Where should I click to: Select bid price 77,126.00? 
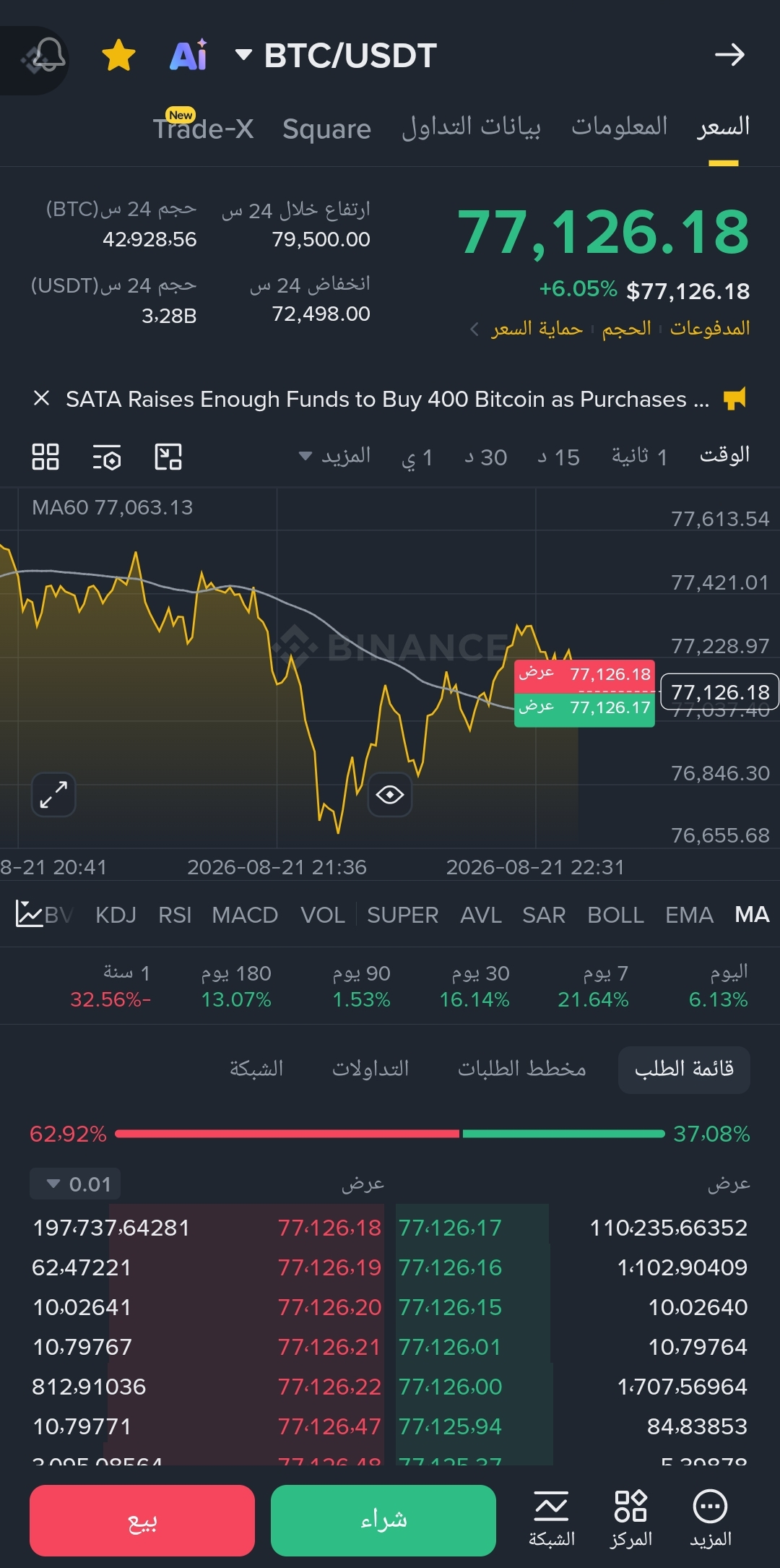tap(450, 1387)
